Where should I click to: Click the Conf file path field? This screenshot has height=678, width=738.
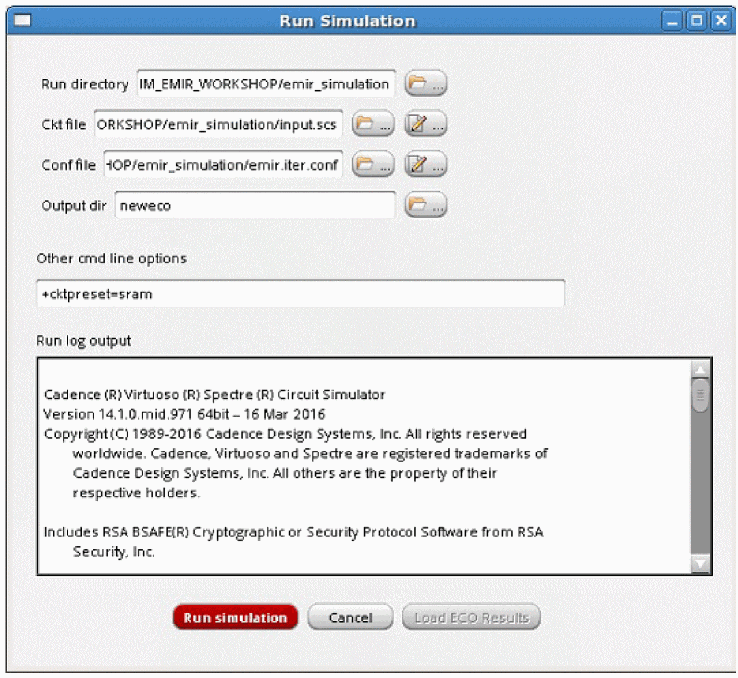coord(223,165)
